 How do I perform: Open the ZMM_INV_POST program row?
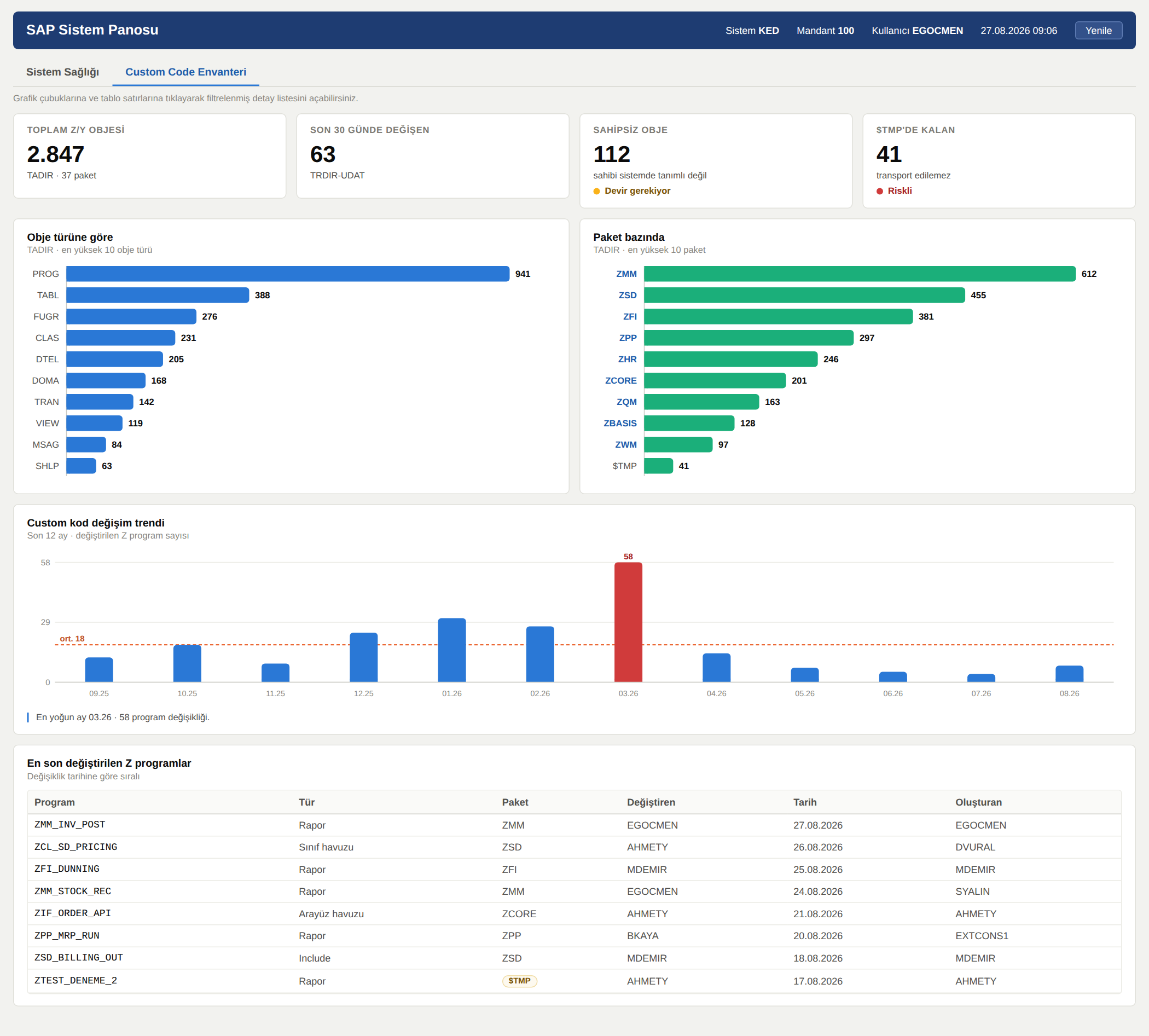574,825
